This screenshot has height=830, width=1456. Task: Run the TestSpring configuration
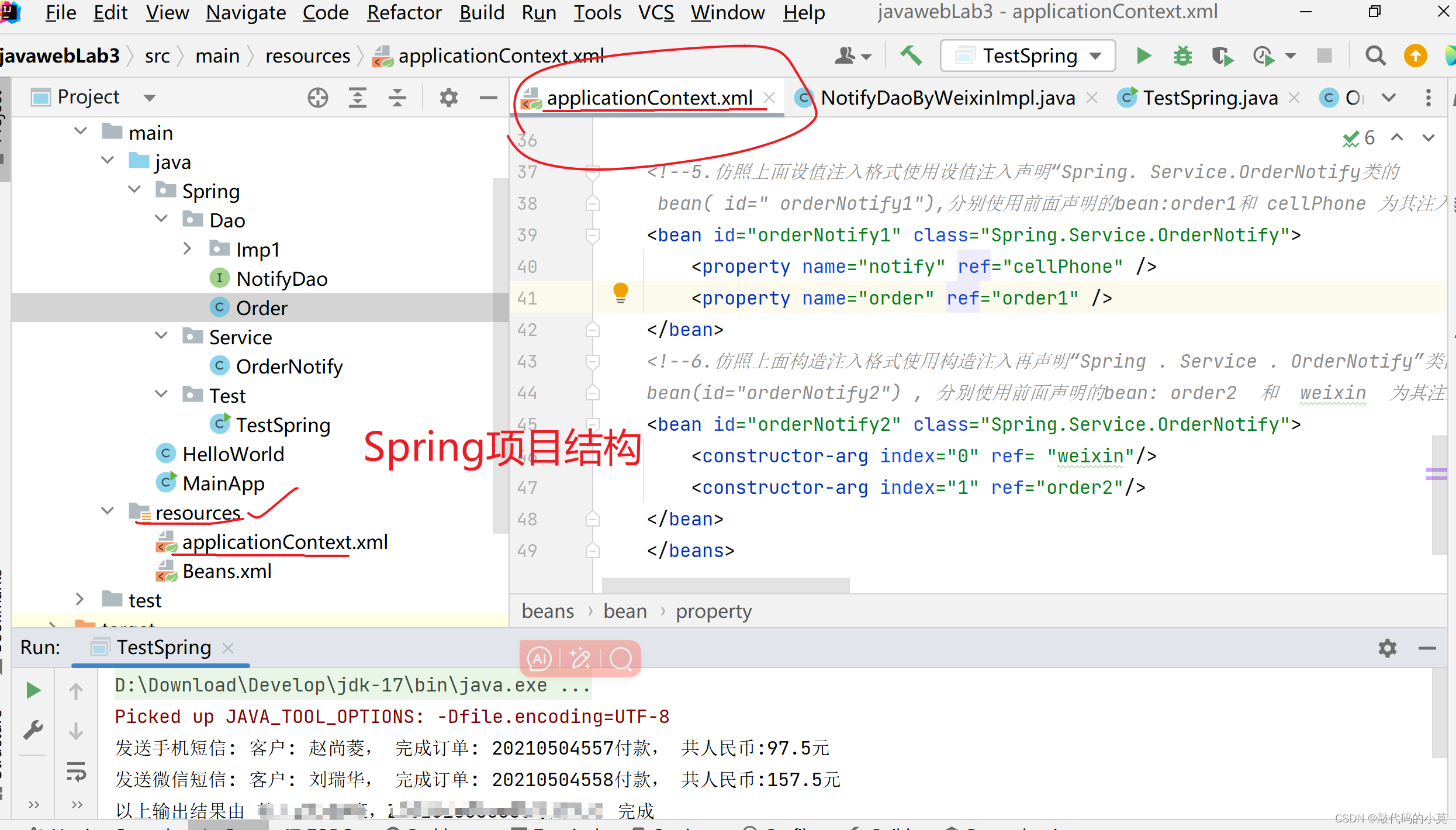pos(1143,56)
